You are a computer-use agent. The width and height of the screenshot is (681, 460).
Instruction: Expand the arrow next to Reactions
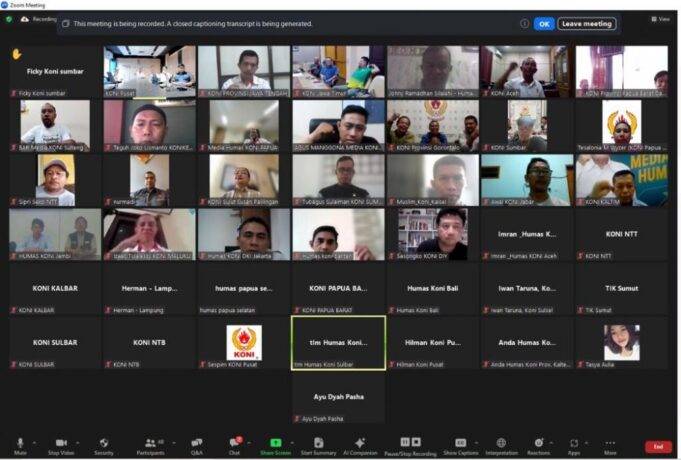(x=551, y=443)
